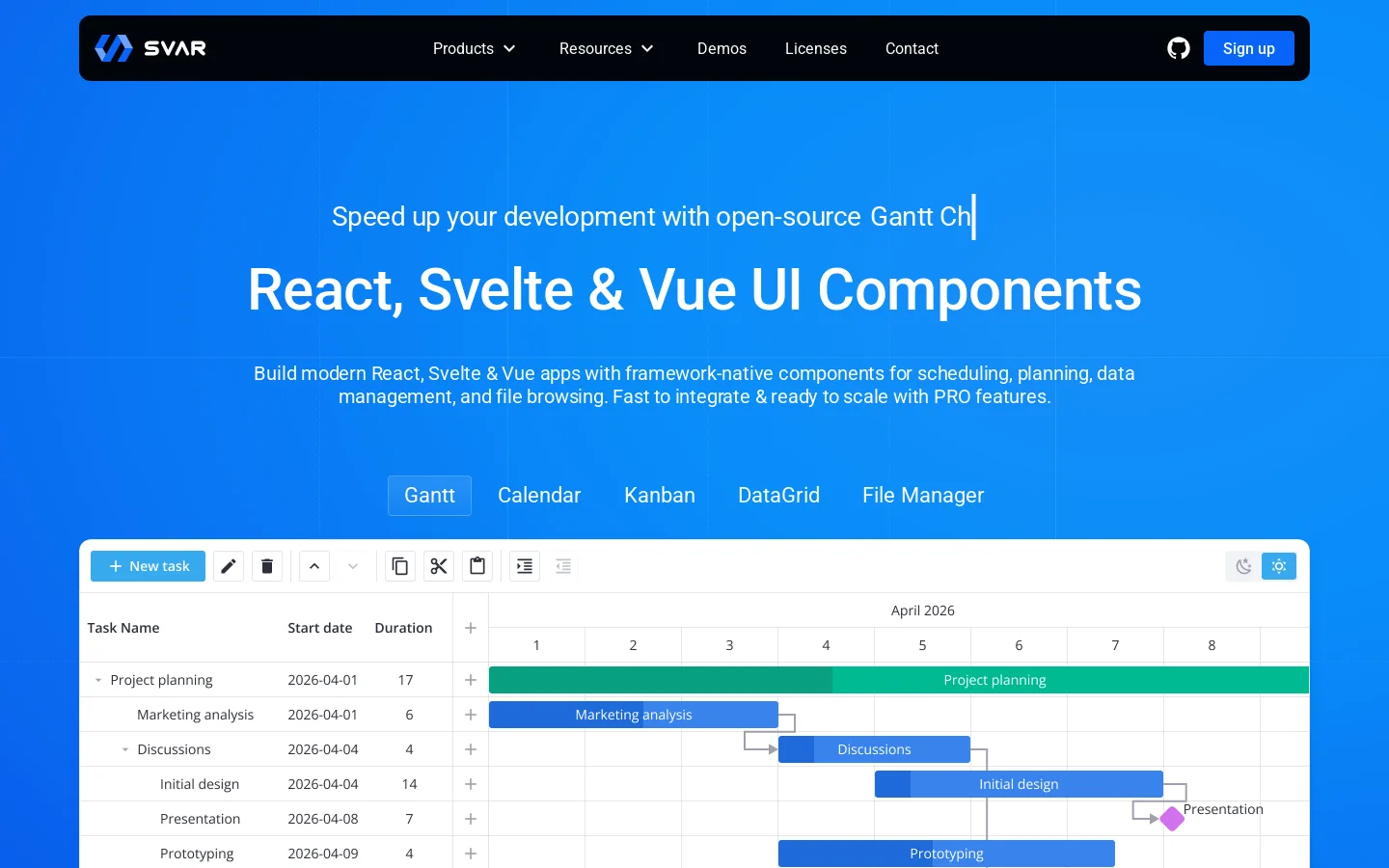The width and height of the screenshot is (1389, 868).
Task: Edit the selected task with pencil icon
Action: point(229,566)
